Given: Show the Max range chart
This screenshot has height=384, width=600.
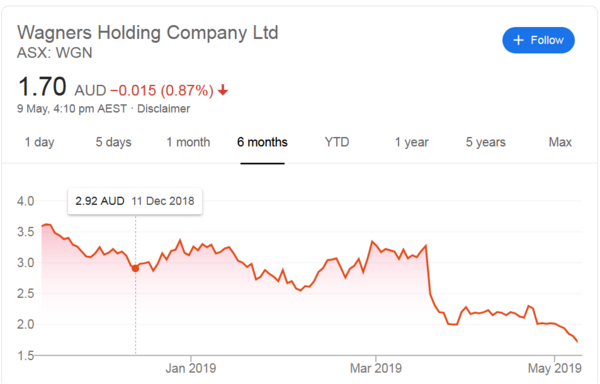Looking at the screenshot, I should [x=560, y=142].
